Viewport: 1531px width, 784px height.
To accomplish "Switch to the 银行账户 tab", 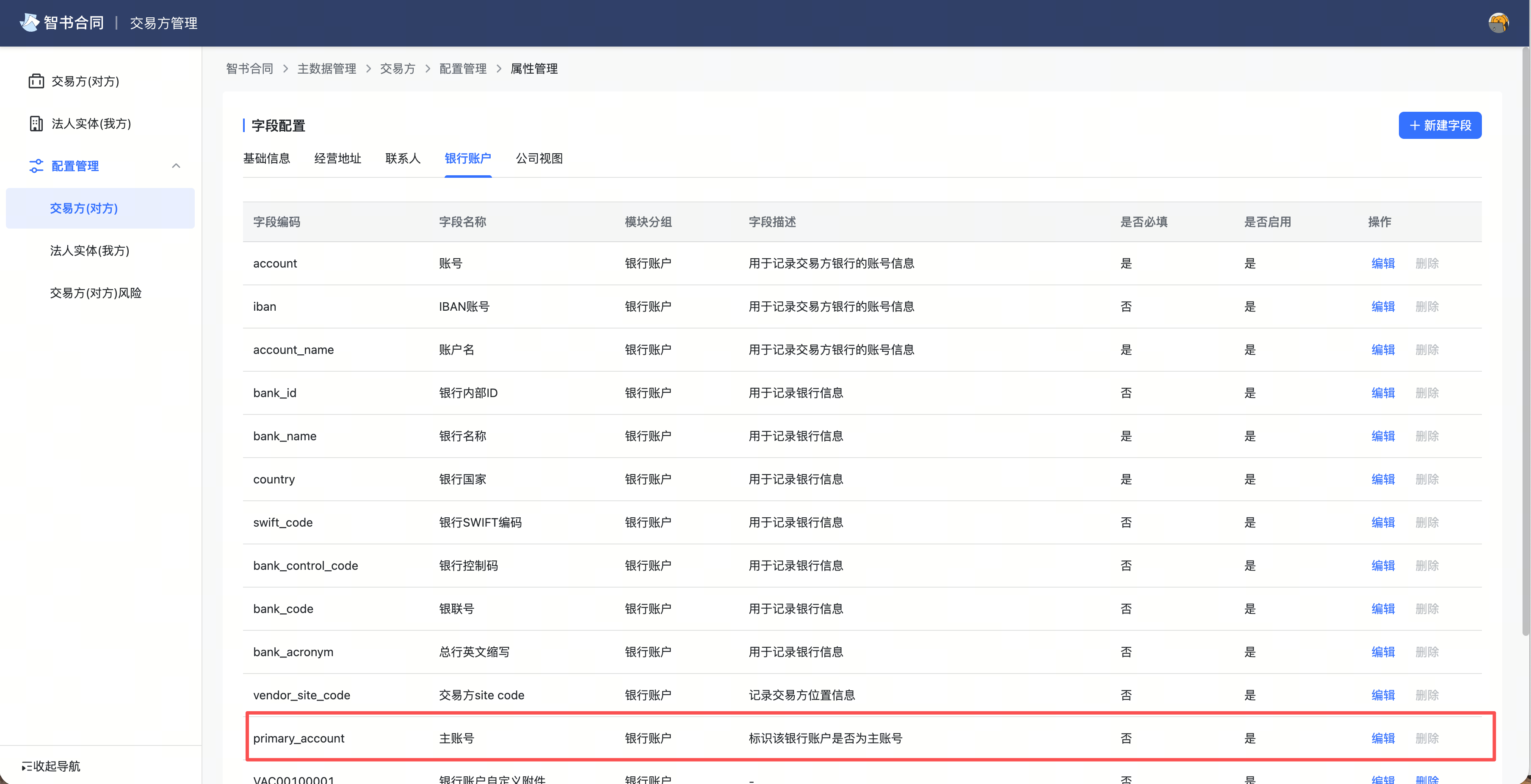I will (468, 158).
